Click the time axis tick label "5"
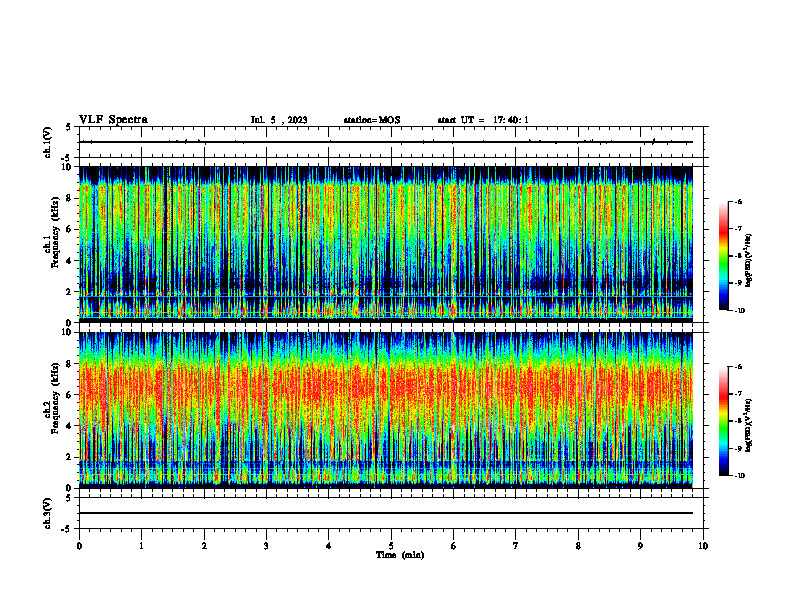The image size is (792, 612). (x=391, y=546)
